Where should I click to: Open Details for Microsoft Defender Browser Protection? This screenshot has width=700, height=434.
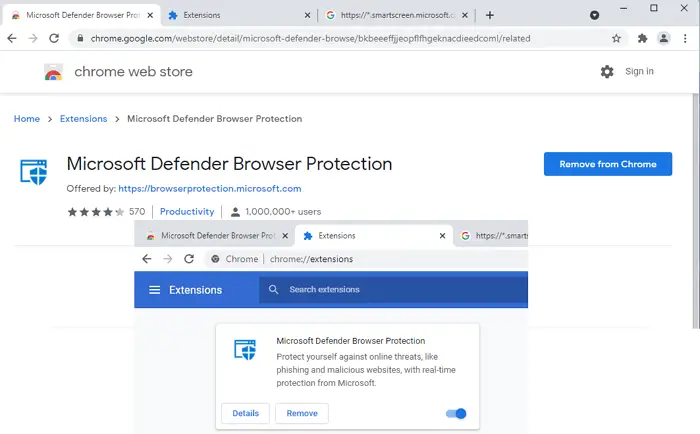pos(246,413)
